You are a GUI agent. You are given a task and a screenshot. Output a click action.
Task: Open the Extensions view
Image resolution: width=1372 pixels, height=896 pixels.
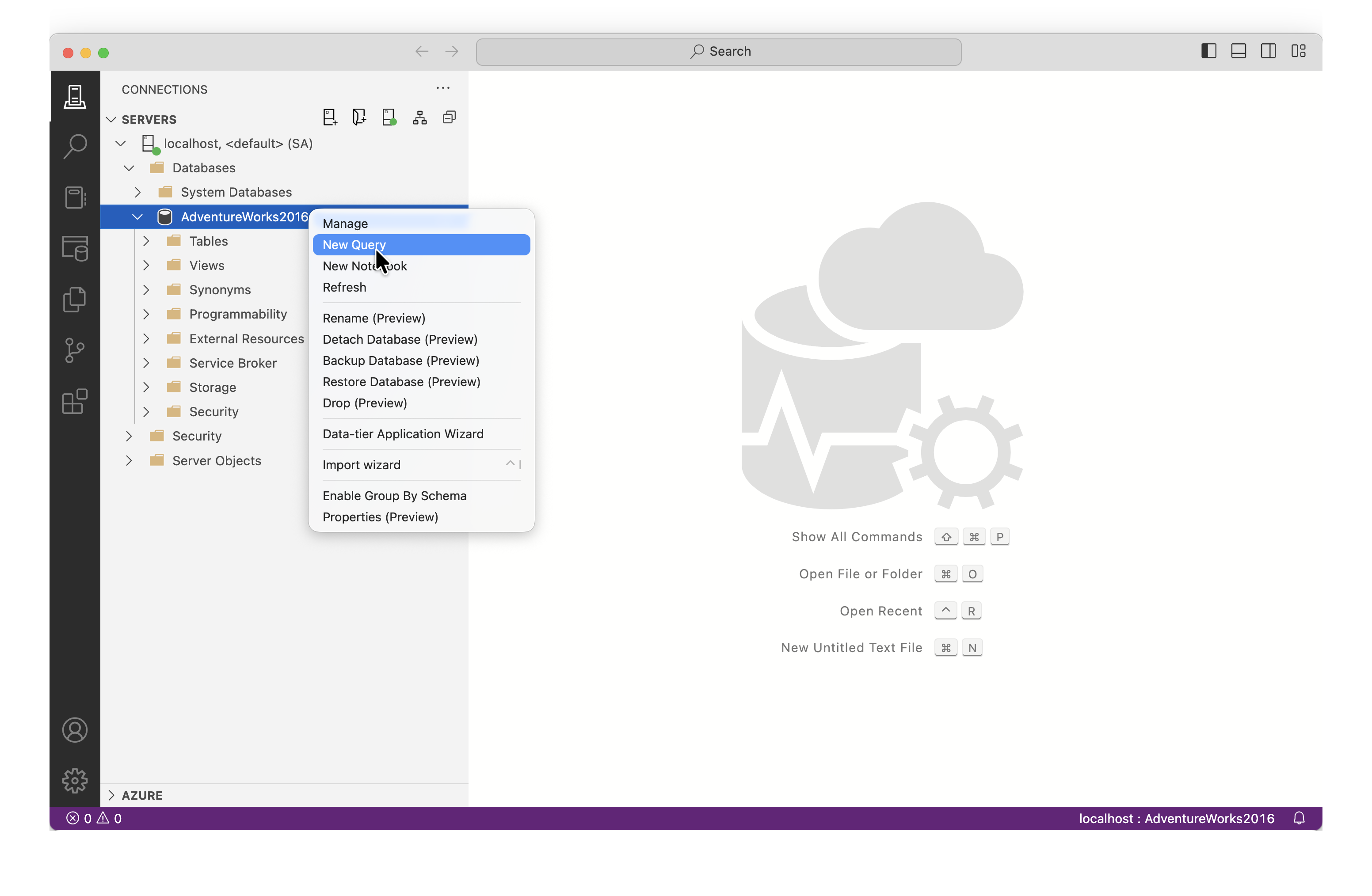[75, 401]
